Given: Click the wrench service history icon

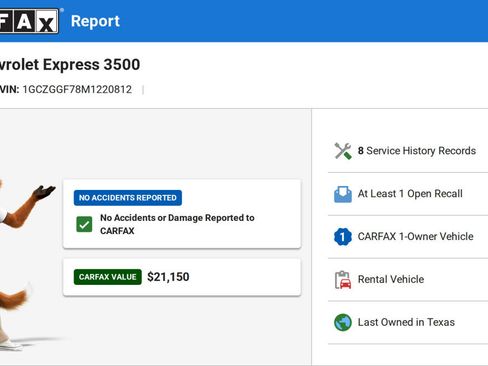Looking at the screenshot, I should tap(343, 151).
